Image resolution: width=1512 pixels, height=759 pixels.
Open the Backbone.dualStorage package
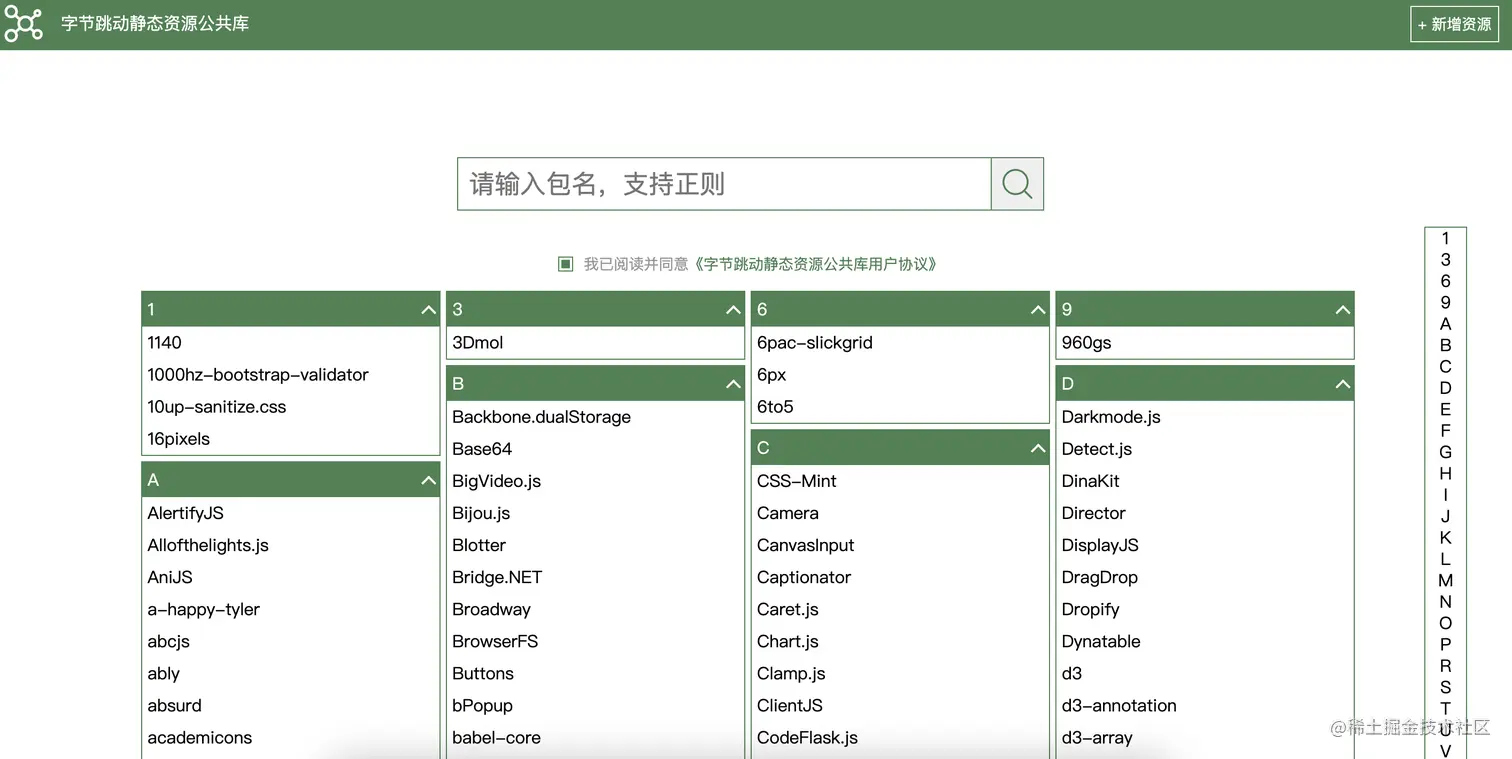[542, 417]
